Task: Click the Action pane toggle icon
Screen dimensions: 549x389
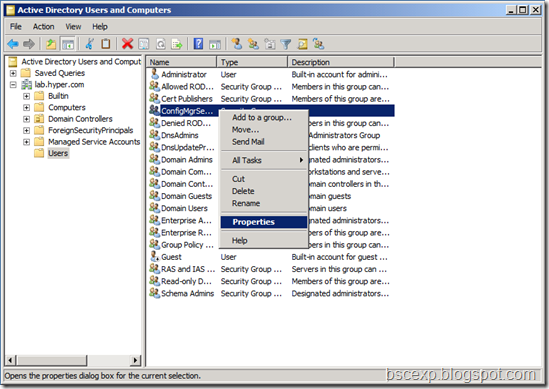Action: point(215,44)
